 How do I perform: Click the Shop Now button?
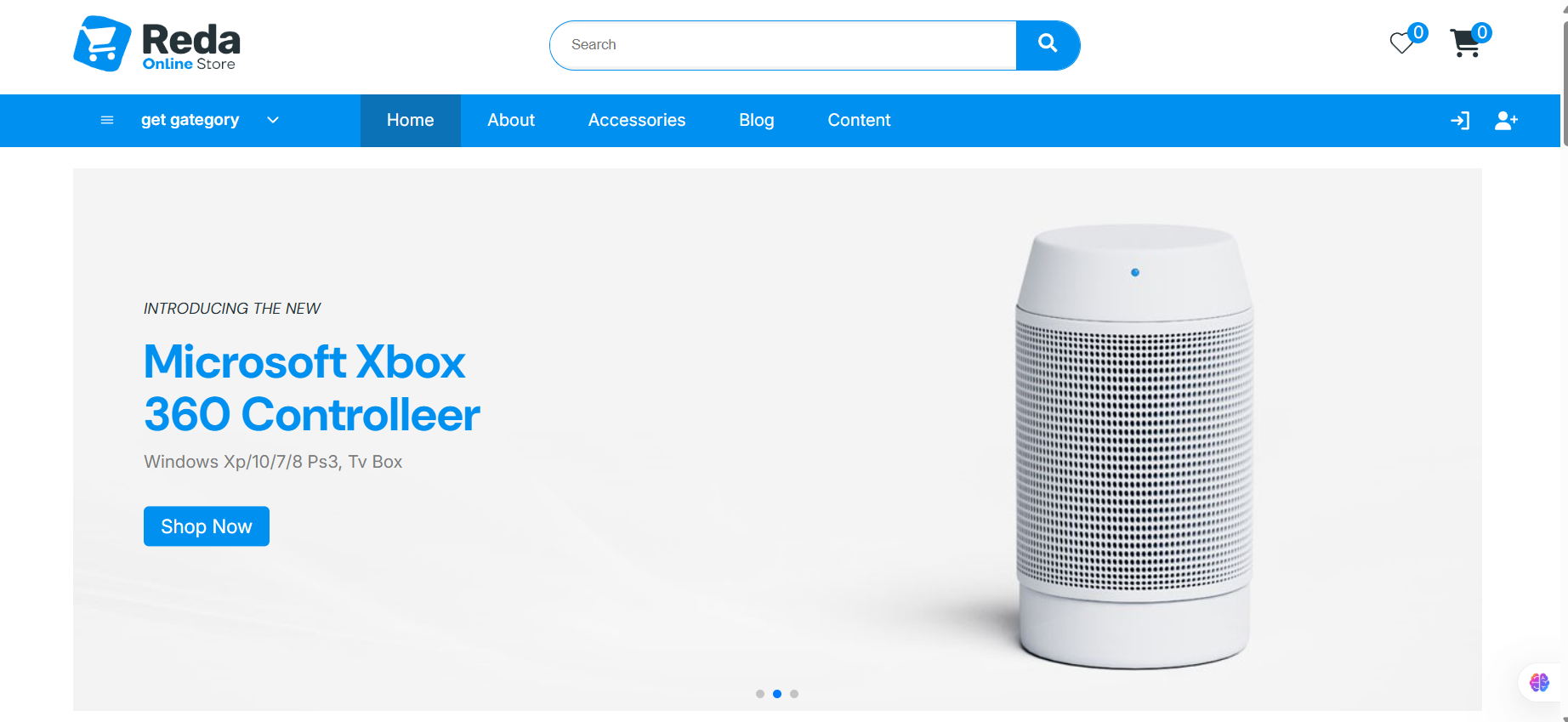coord(207,526)
